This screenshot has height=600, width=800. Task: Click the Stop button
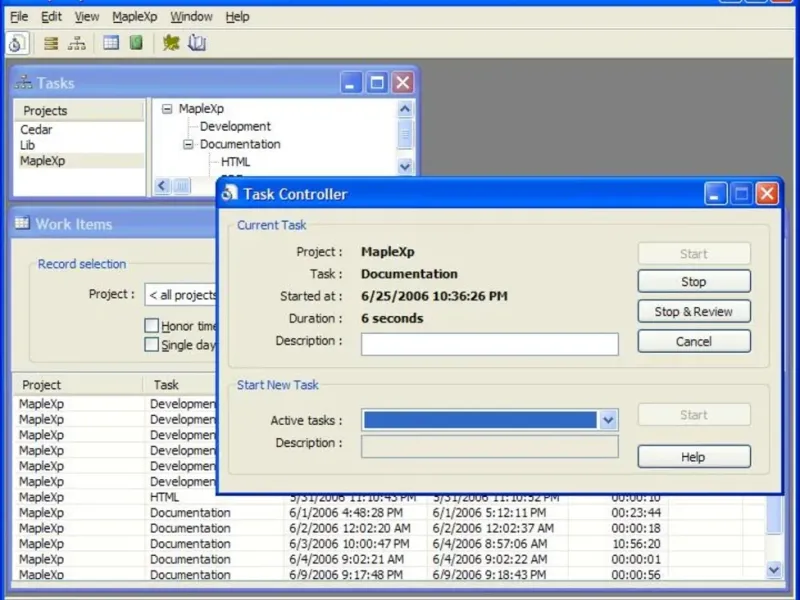click(x=693, y=282)
